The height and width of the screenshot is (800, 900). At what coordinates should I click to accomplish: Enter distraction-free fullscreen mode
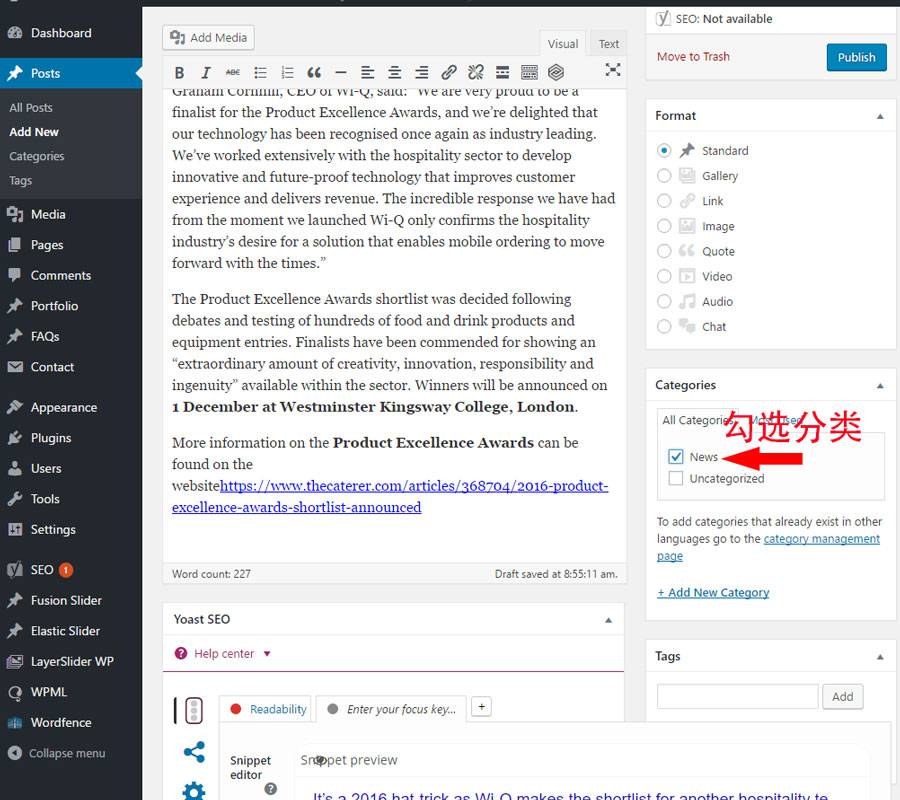coord(612,70)
